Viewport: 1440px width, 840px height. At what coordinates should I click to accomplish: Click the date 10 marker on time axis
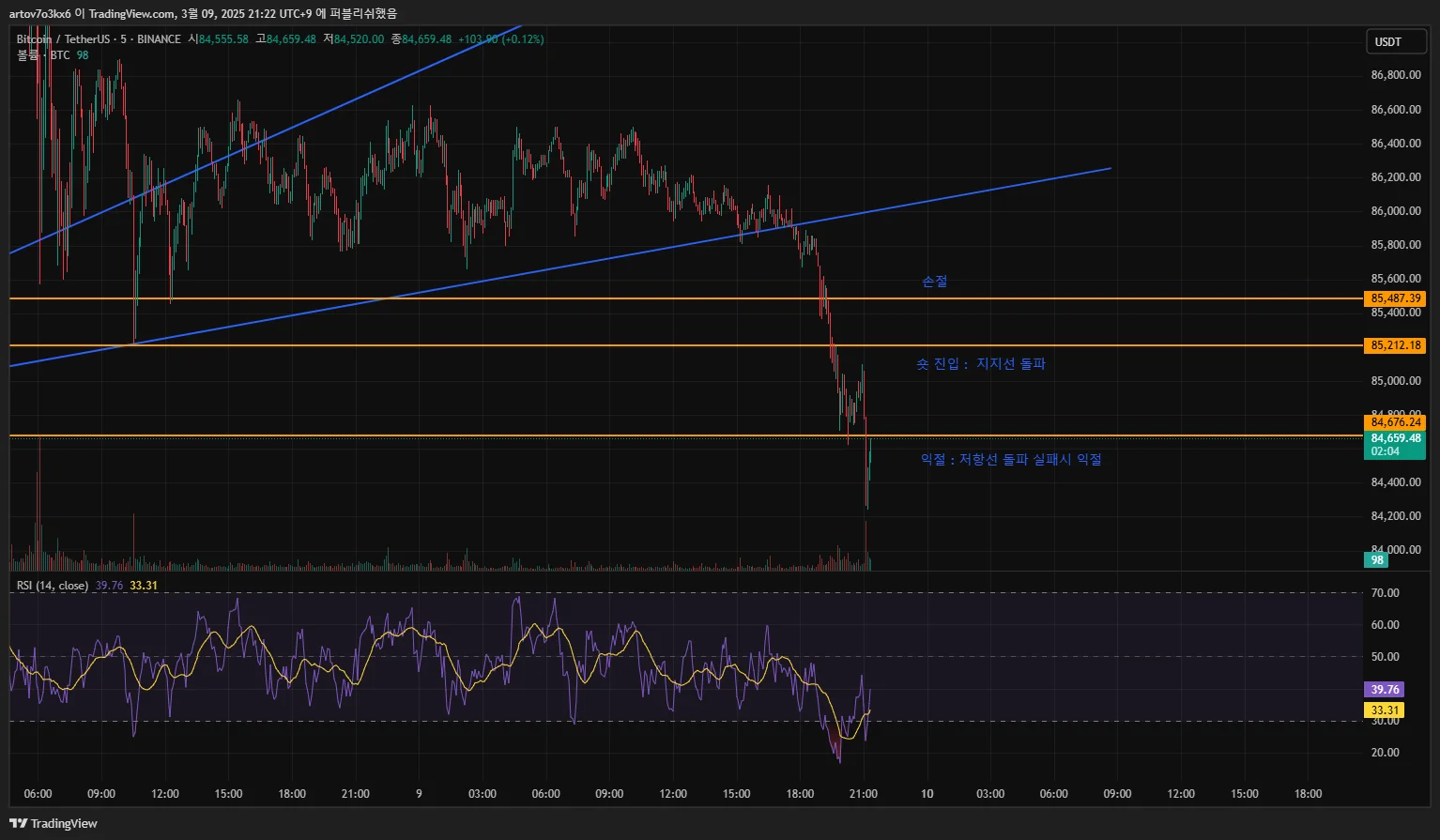tap(927, 794)
